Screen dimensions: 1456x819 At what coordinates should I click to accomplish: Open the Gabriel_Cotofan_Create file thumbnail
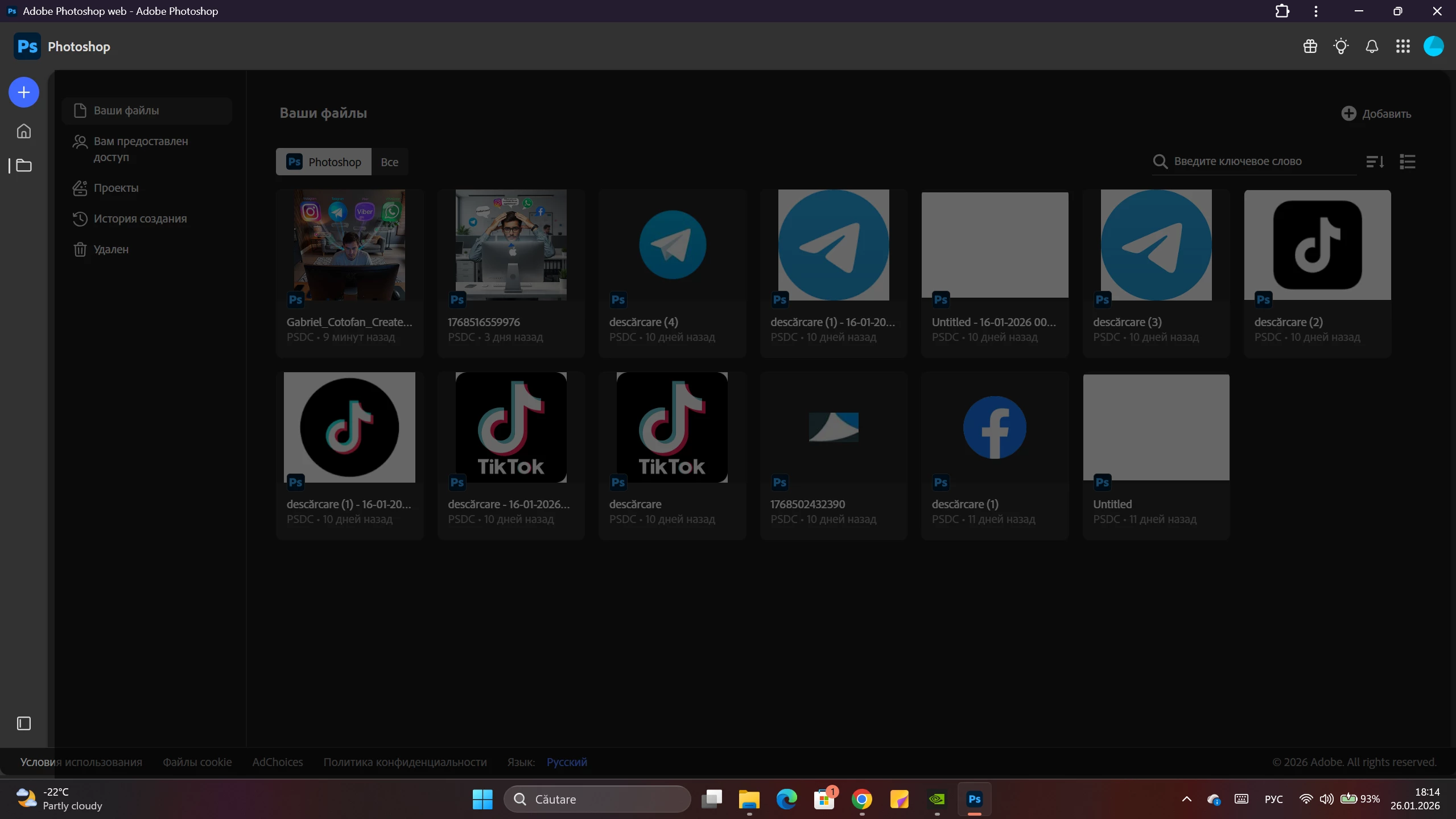tap(349, 245)
